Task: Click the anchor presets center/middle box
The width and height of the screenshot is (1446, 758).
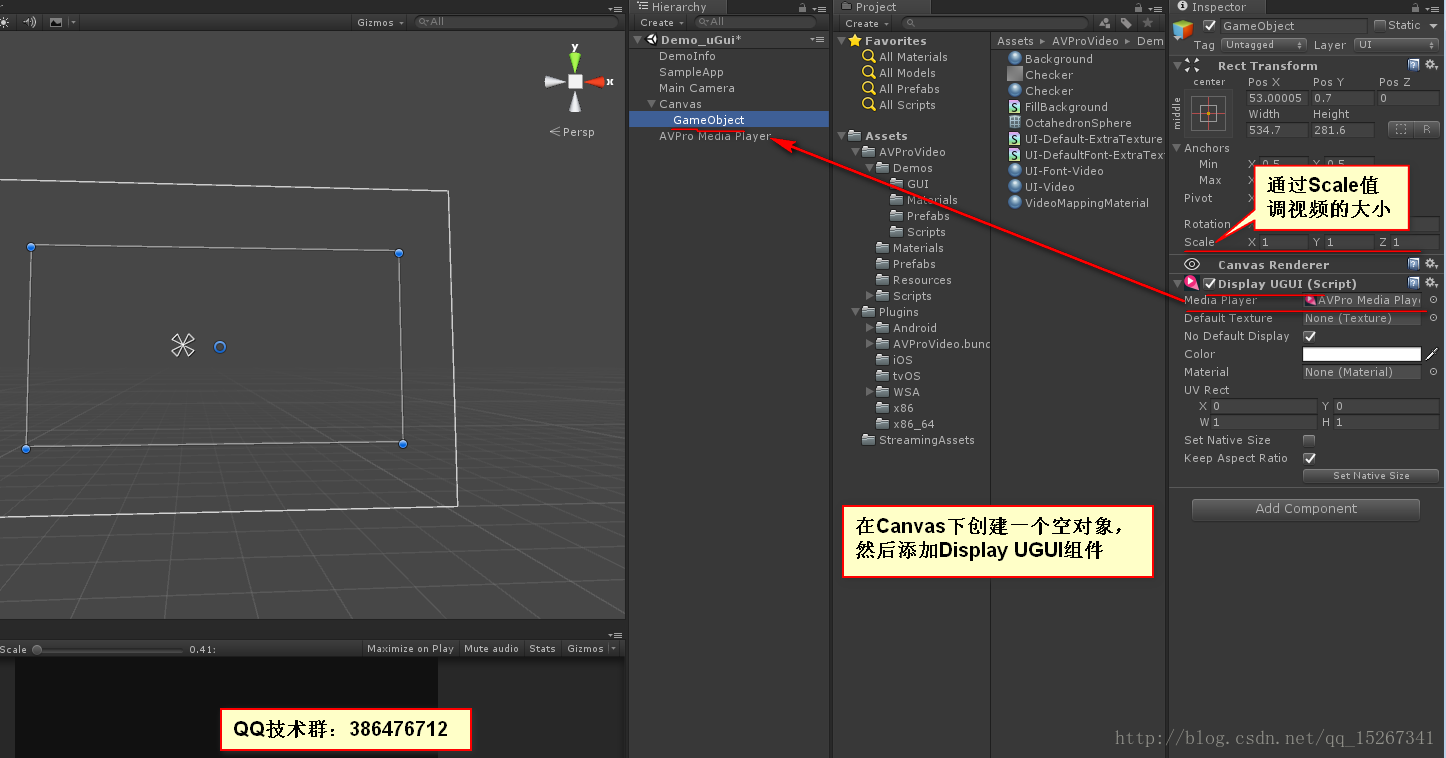Action: point(1209,114)
